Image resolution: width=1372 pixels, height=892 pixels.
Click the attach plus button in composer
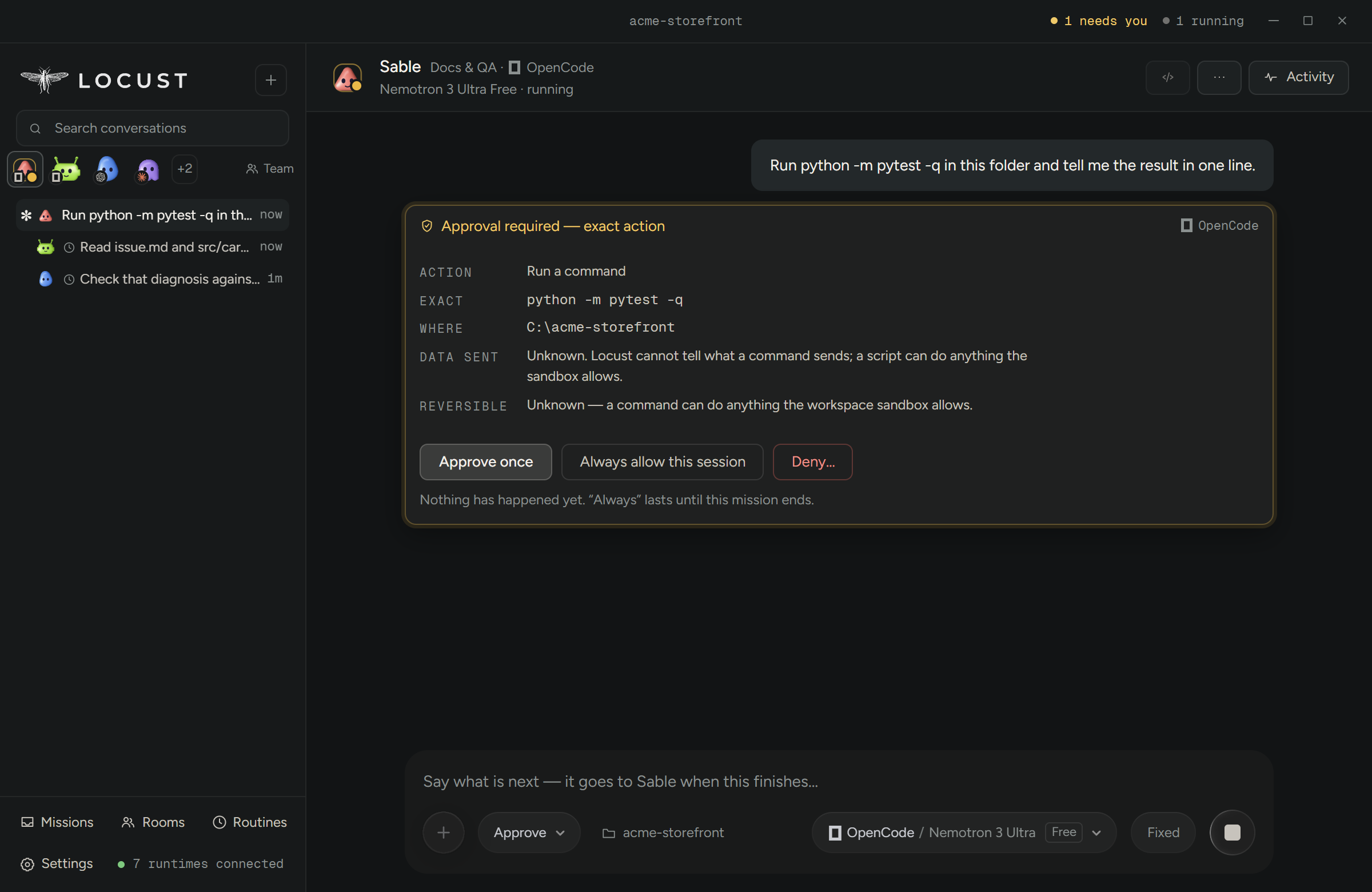(x=443, y=833)
